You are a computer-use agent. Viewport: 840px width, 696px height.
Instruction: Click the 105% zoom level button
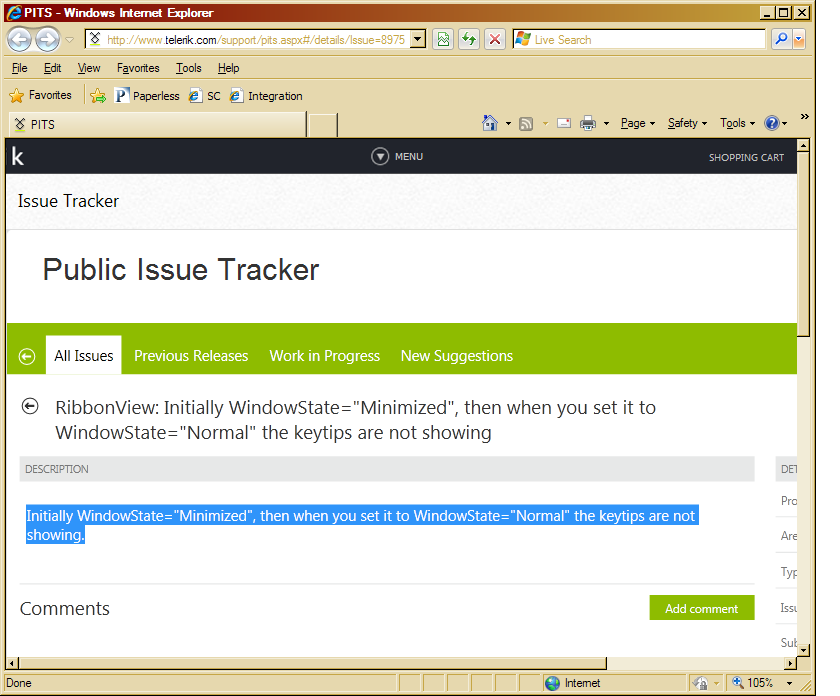click(x=753, y=683)
